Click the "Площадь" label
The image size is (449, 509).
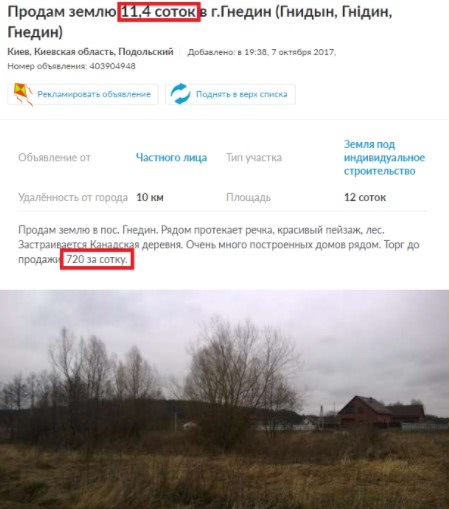(x=248, y=197)
